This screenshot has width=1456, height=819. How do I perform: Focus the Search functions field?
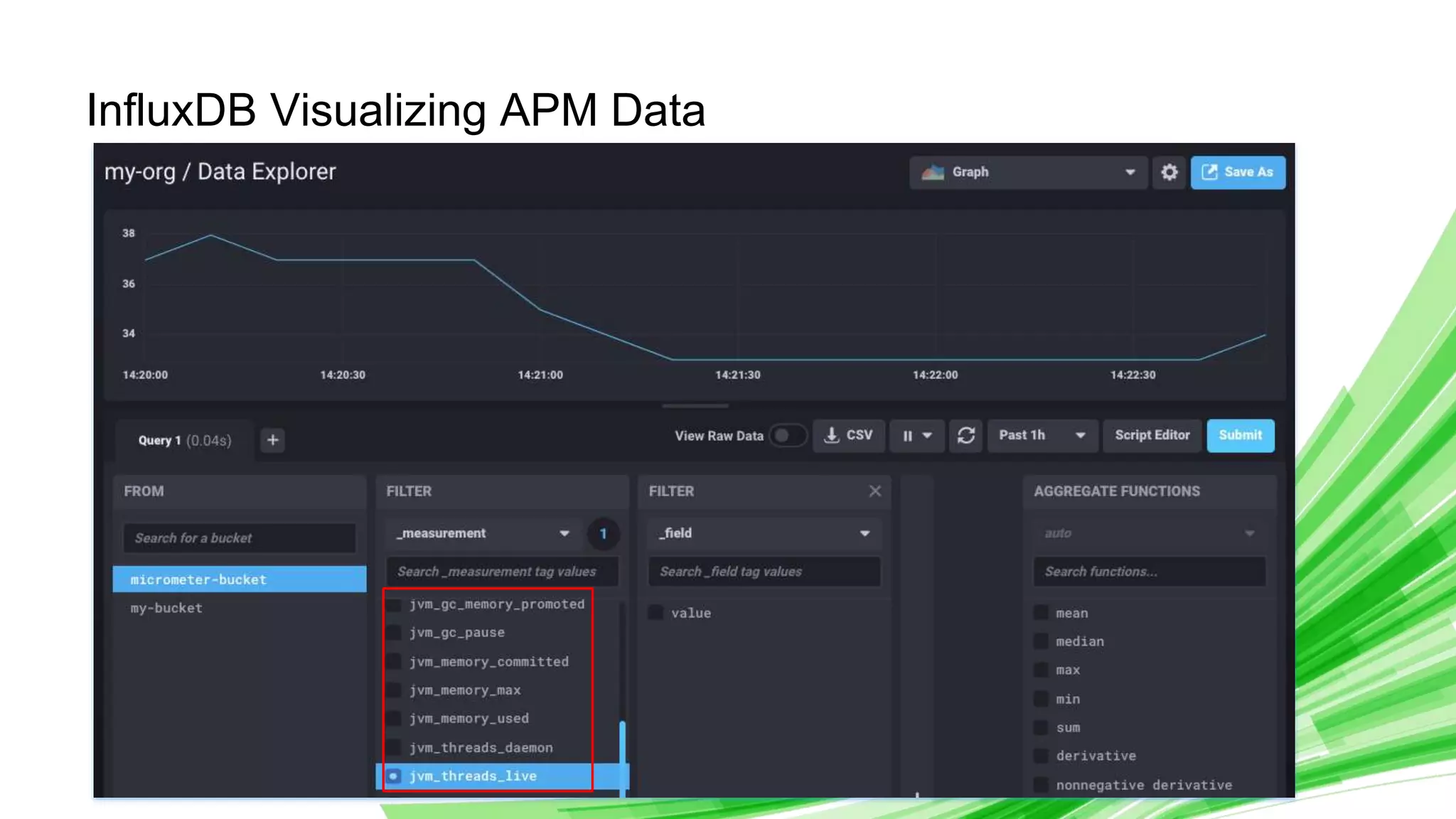pyautogui.click(x=1149, y=572)
